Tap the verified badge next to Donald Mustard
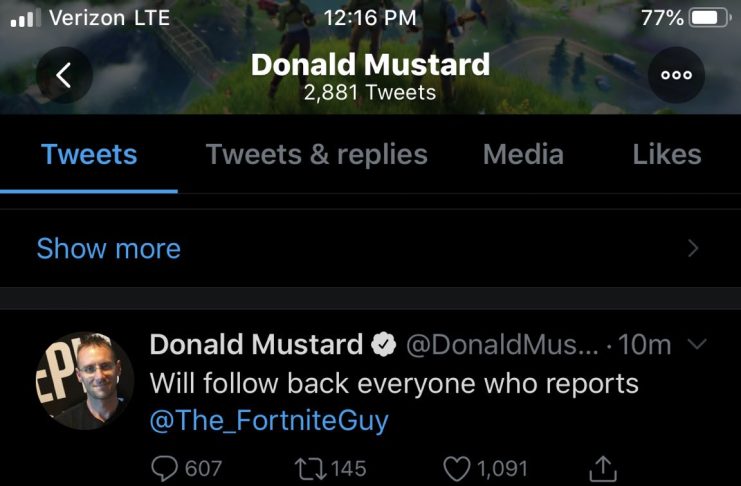 pos(383,344)
